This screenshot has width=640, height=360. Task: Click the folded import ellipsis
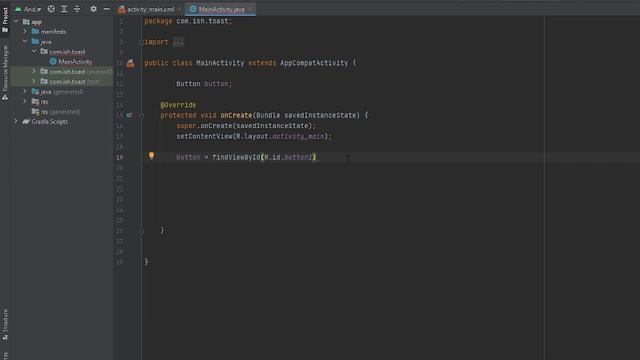tap(178, 42)
